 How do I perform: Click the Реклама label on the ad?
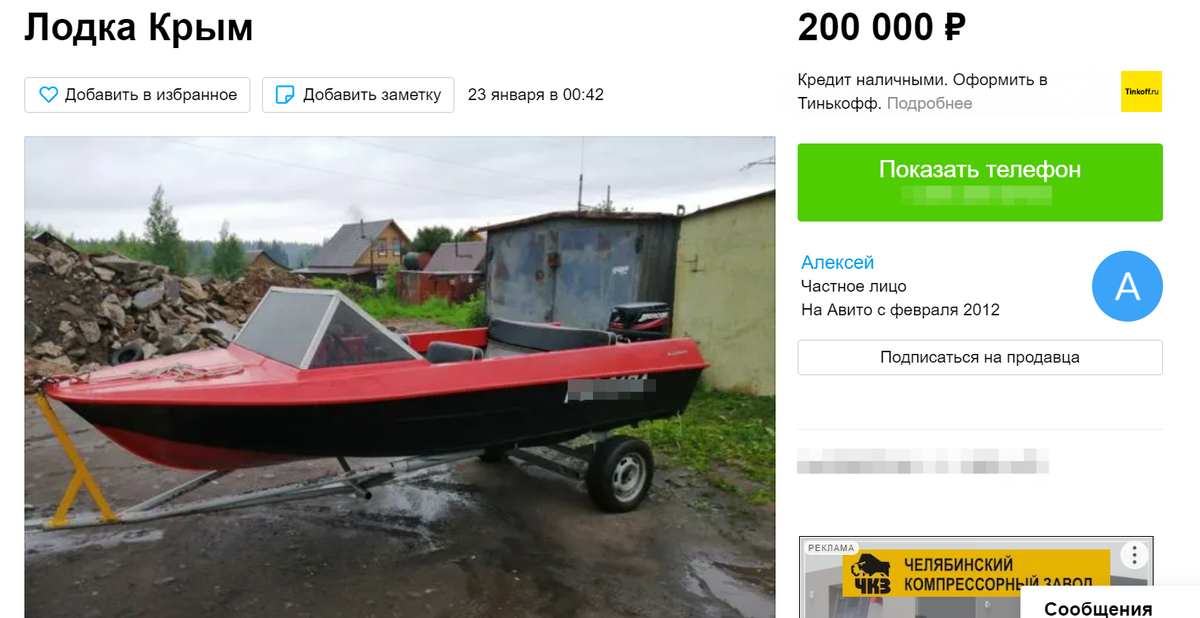pos(830,548)
